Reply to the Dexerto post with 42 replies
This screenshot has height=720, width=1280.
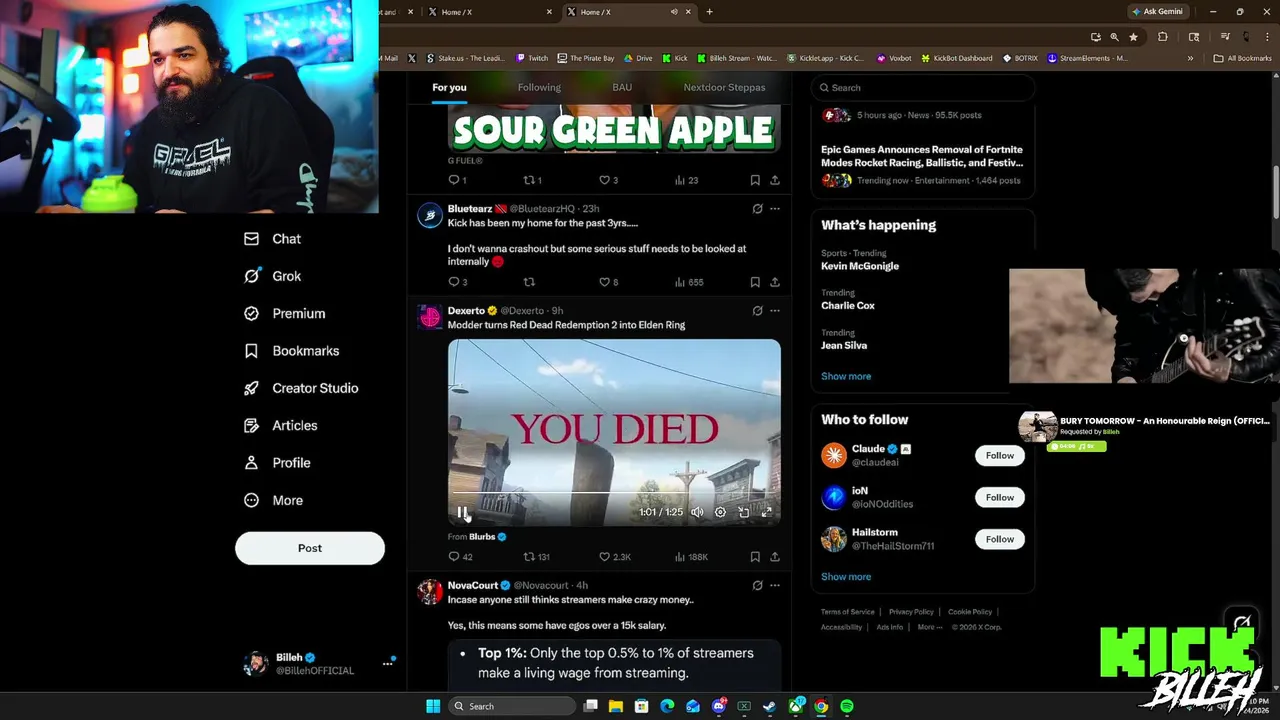pos(460,557)
